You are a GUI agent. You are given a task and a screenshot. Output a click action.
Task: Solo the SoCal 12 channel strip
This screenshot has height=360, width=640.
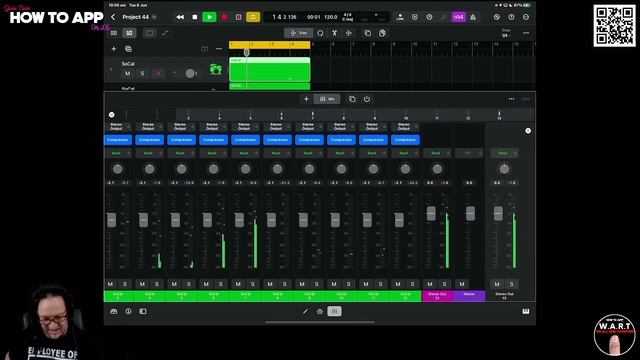tap(413, 284)
